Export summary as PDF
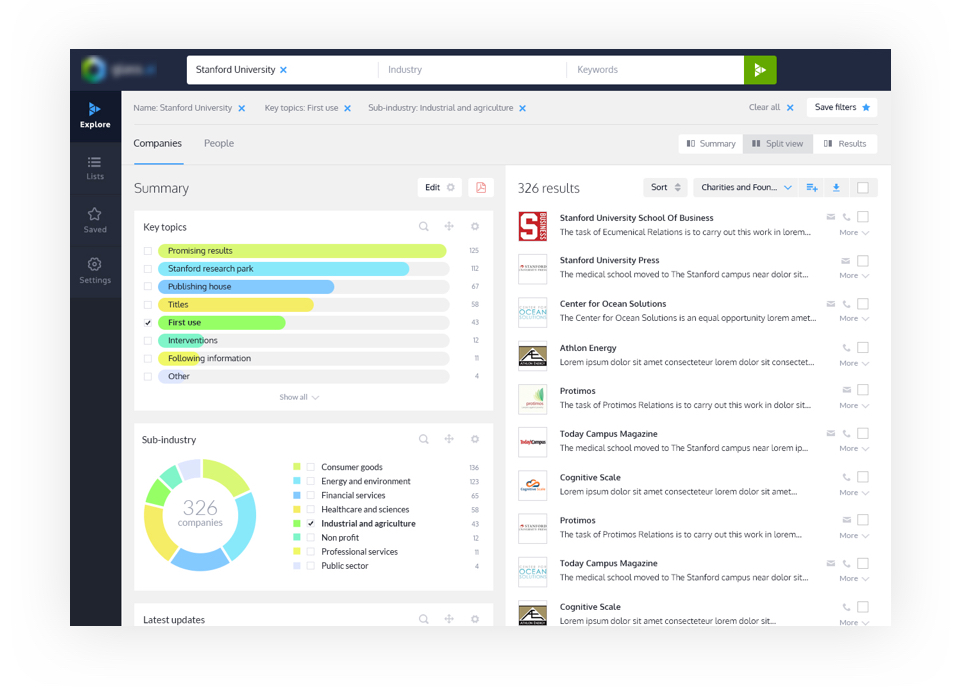 coord(481,188)
